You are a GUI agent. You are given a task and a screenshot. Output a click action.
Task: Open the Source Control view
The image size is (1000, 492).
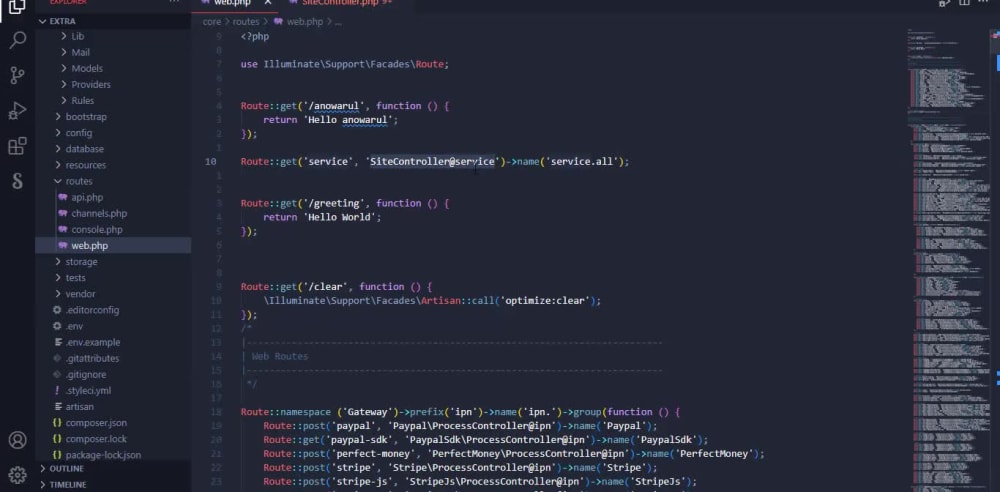click(17, 76)
